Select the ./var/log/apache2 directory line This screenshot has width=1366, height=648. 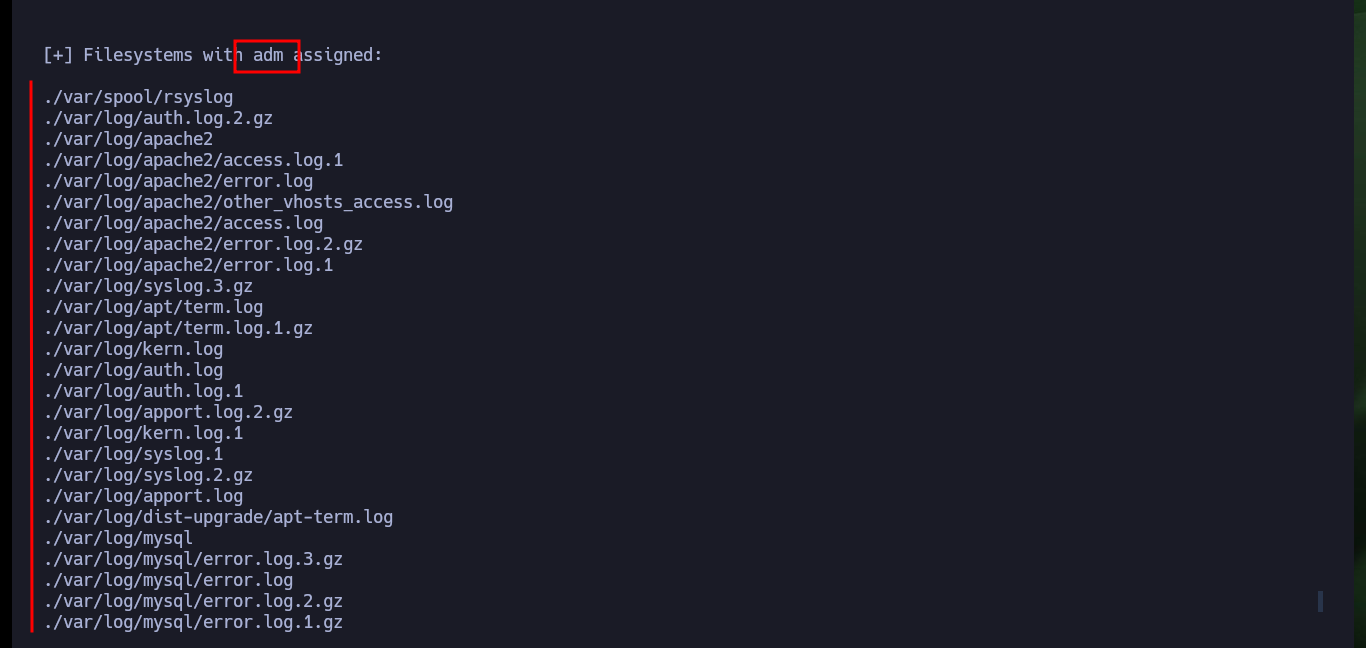[128, 140]
